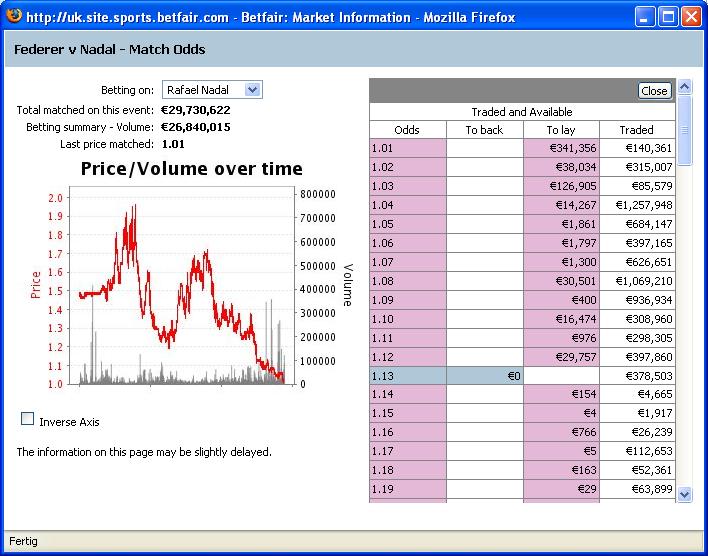This screenshot has height=556, width=708.
Task: Click To lay amount €30,501
Action: (x=561, y=281)
